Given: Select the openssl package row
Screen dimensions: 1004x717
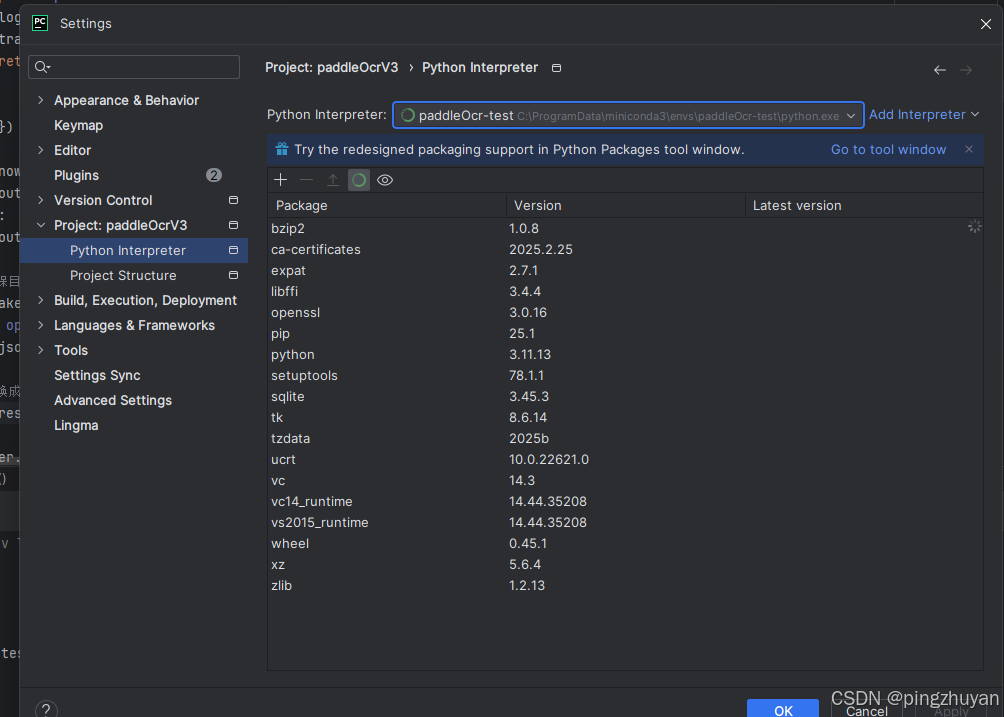Looking at the screenshot, I should pos(625,312).
